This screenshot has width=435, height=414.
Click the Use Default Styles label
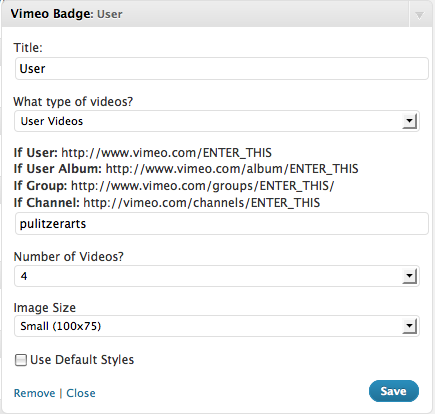(x=82, y=360)
